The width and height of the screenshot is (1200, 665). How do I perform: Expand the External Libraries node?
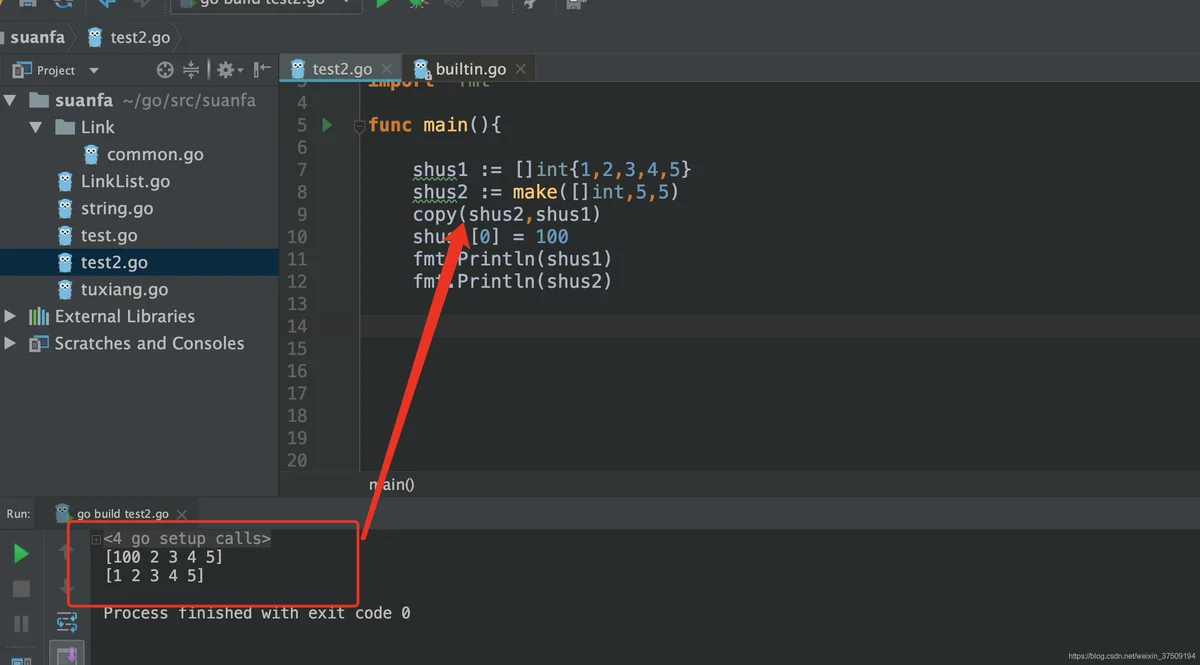[11, 316]
